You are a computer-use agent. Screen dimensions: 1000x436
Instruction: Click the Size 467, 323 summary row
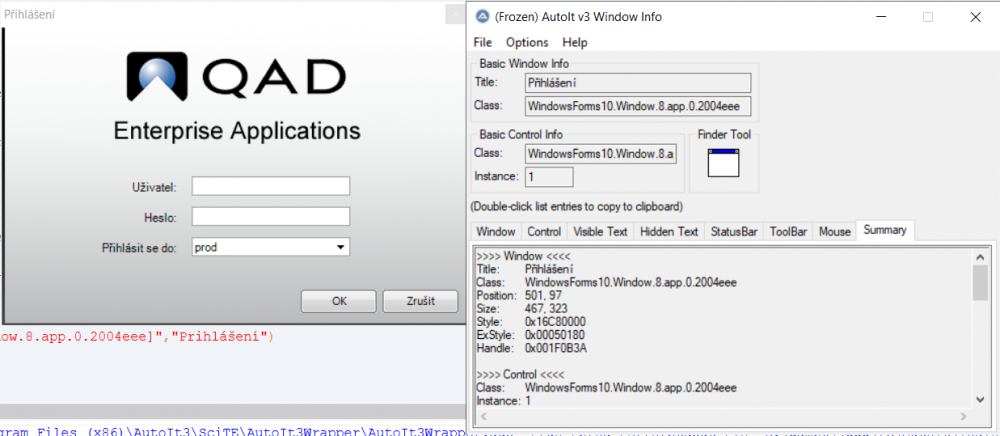522,309
